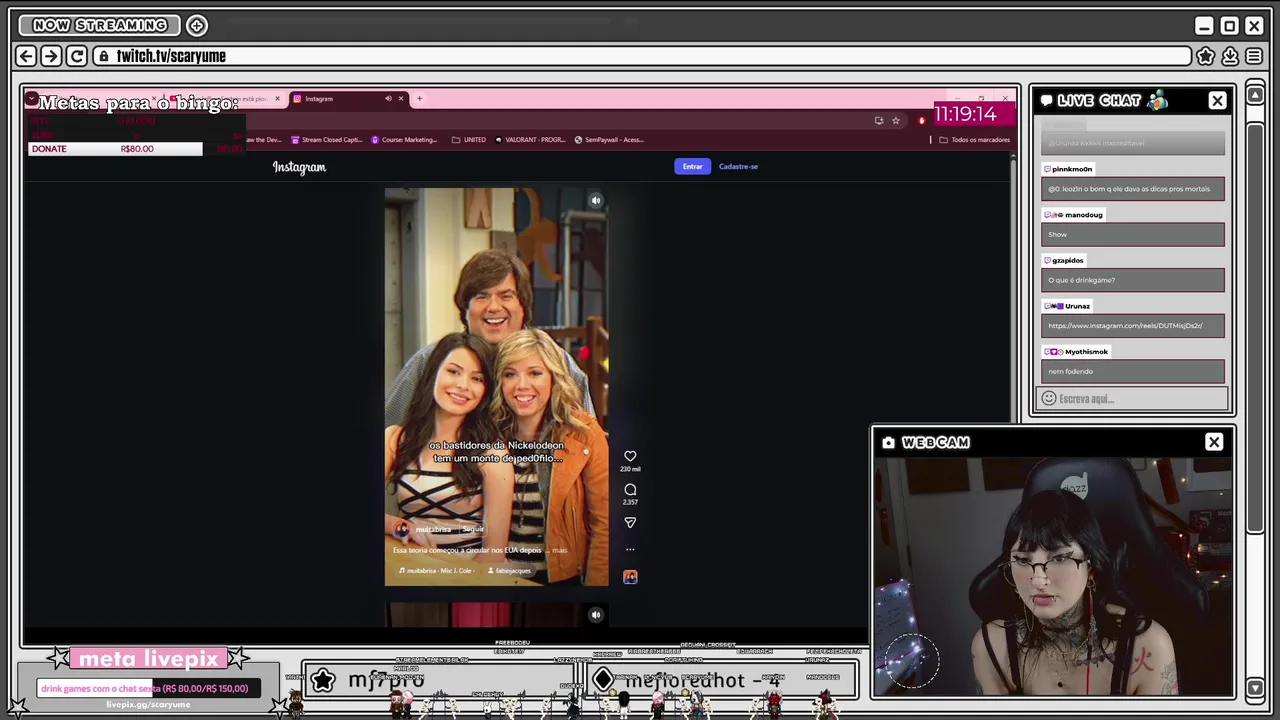Screen dimensions: 1280x720
Task: Click the camera icon in the WEBCAM title
Action: coord(888,442)
